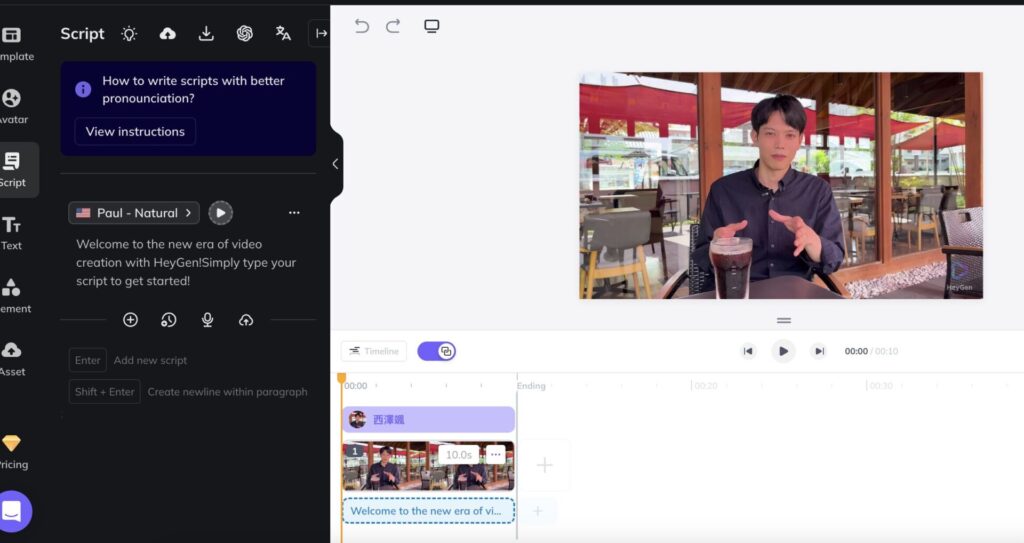Open the script history clock icon
This screenshot has width=1024, height=543.
[x=168, y=320]
